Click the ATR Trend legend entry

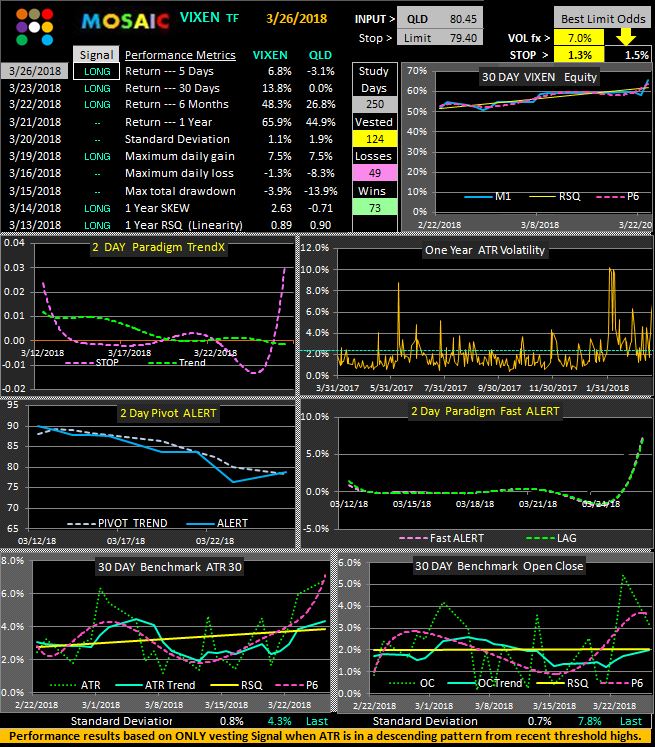click(x=155, y=685)
